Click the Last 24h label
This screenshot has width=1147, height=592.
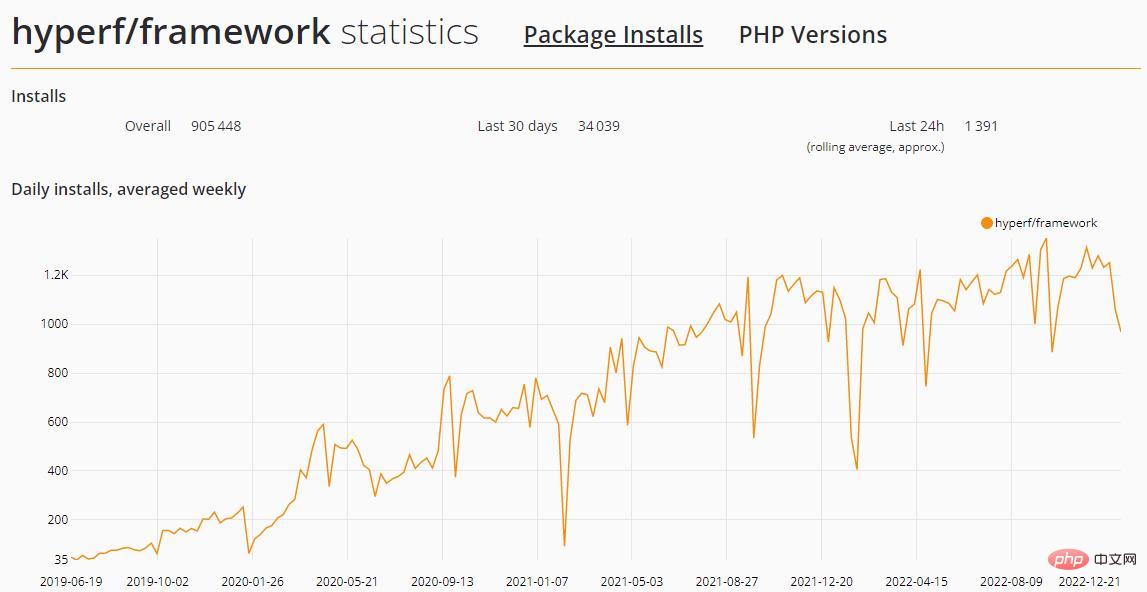917,126
